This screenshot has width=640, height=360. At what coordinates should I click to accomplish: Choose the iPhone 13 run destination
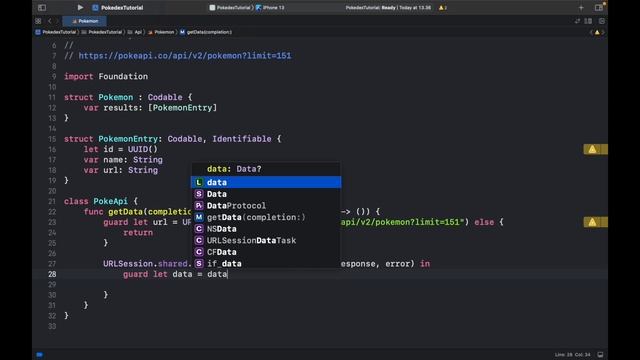270,8
